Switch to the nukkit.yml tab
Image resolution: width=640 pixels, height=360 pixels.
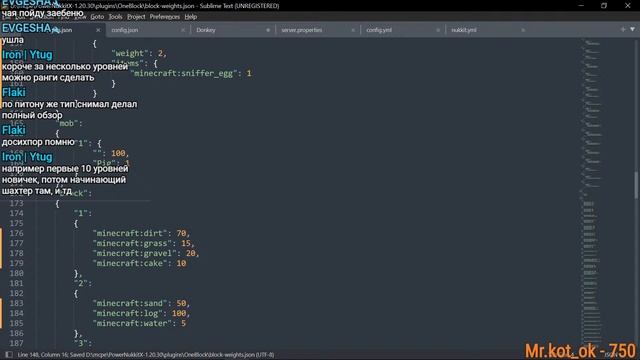(x=464, y=30)
